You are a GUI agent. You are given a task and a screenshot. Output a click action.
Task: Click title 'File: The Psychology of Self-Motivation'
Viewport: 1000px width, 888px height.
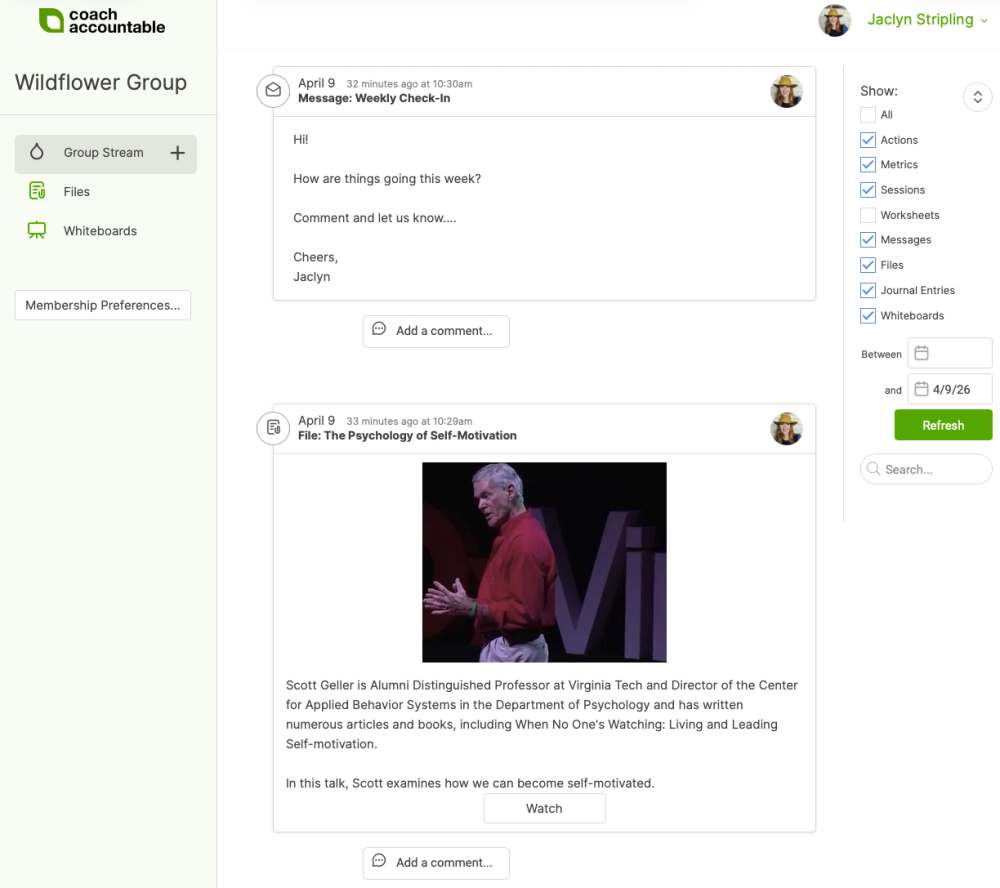coord(407,436)
